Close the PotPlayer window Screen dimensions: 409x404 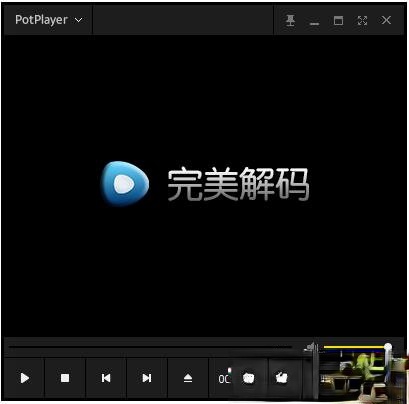[386, 20]
